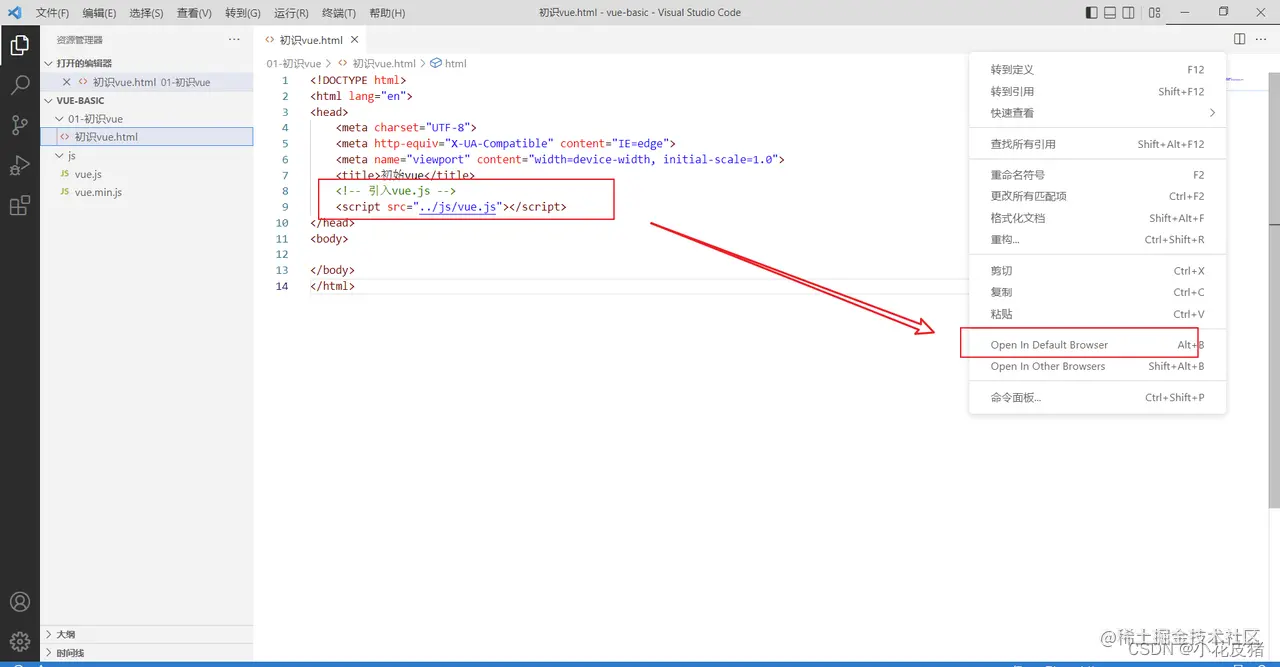Select 格式化文档 in context menu
The image size is (1280, 667).
[x=1097, y=218]
